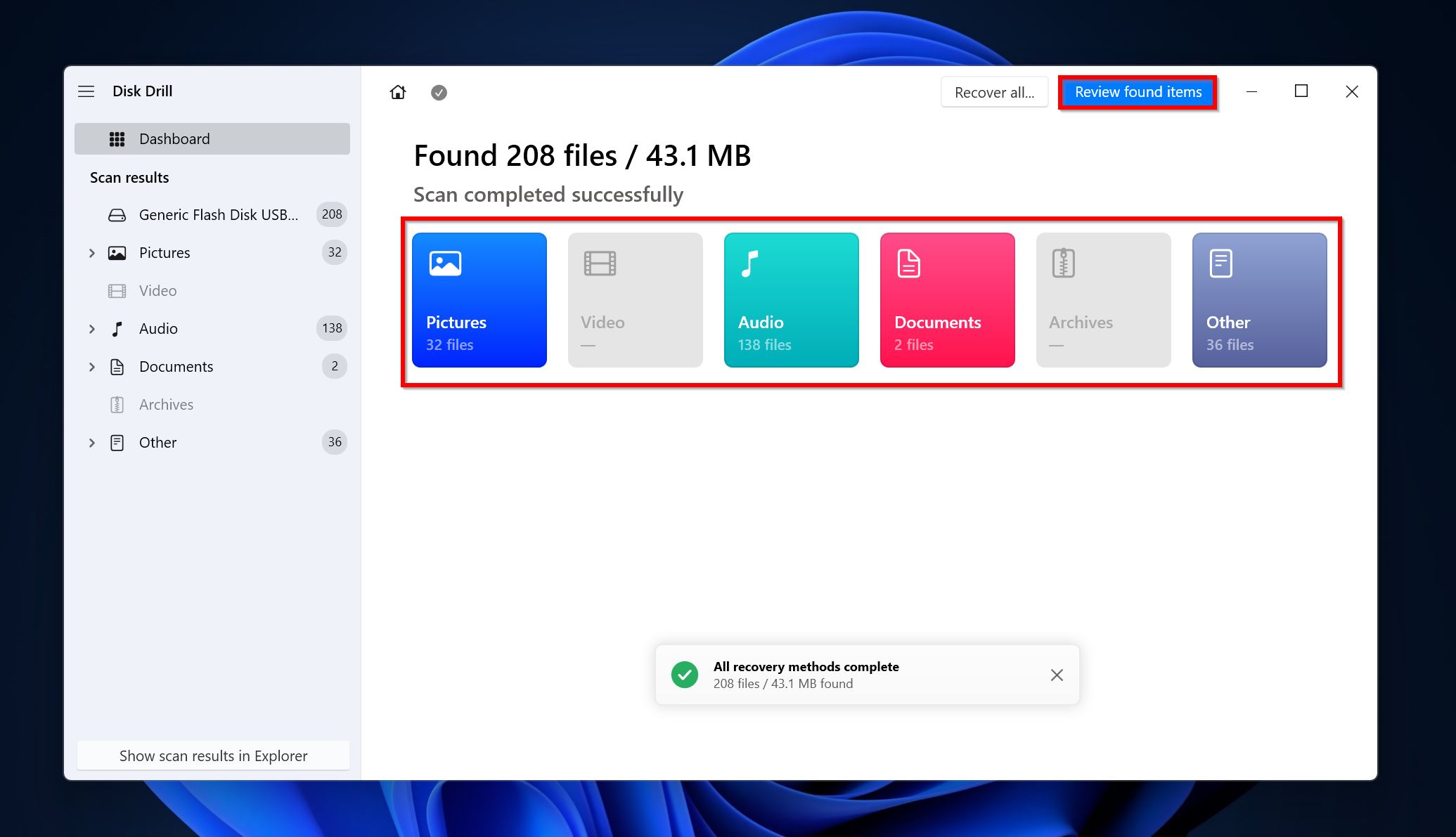1456x837 pixels.
Task: Select the Documents tree item
Action: point(176,366)
